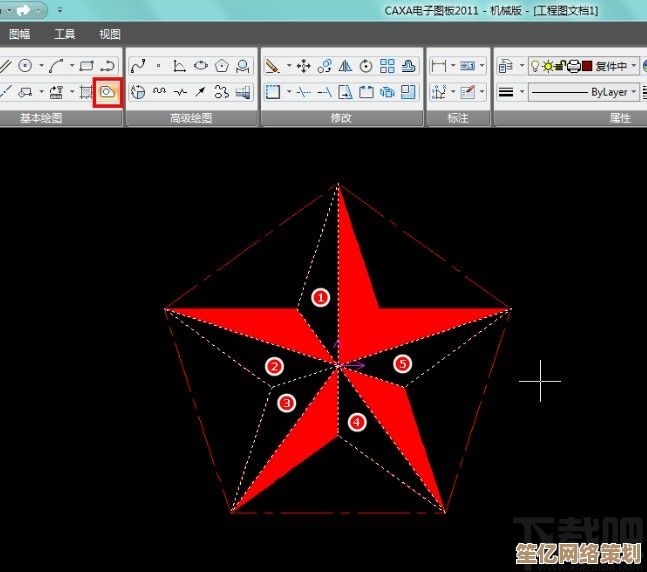Toggle layer freeze sun icon
This screenshot has width=647, height=572.
click(548, 66)
